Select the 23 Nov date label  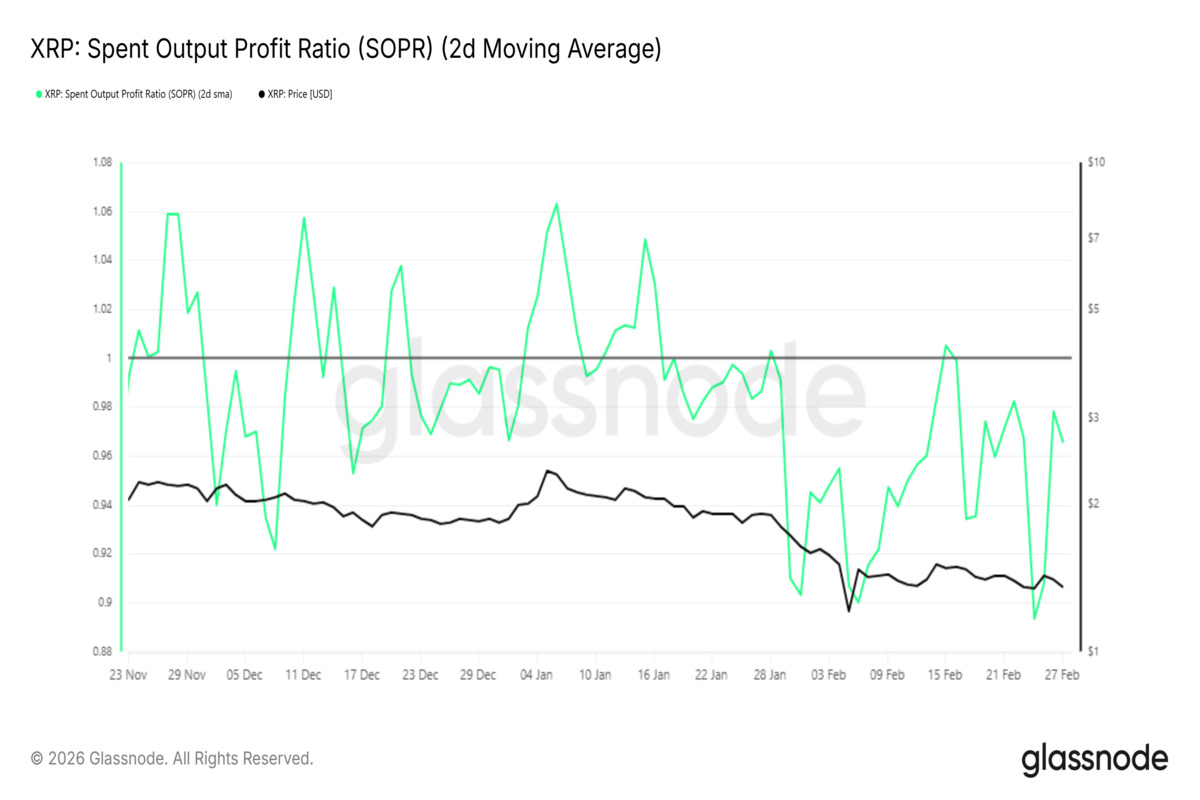point(128,675)
